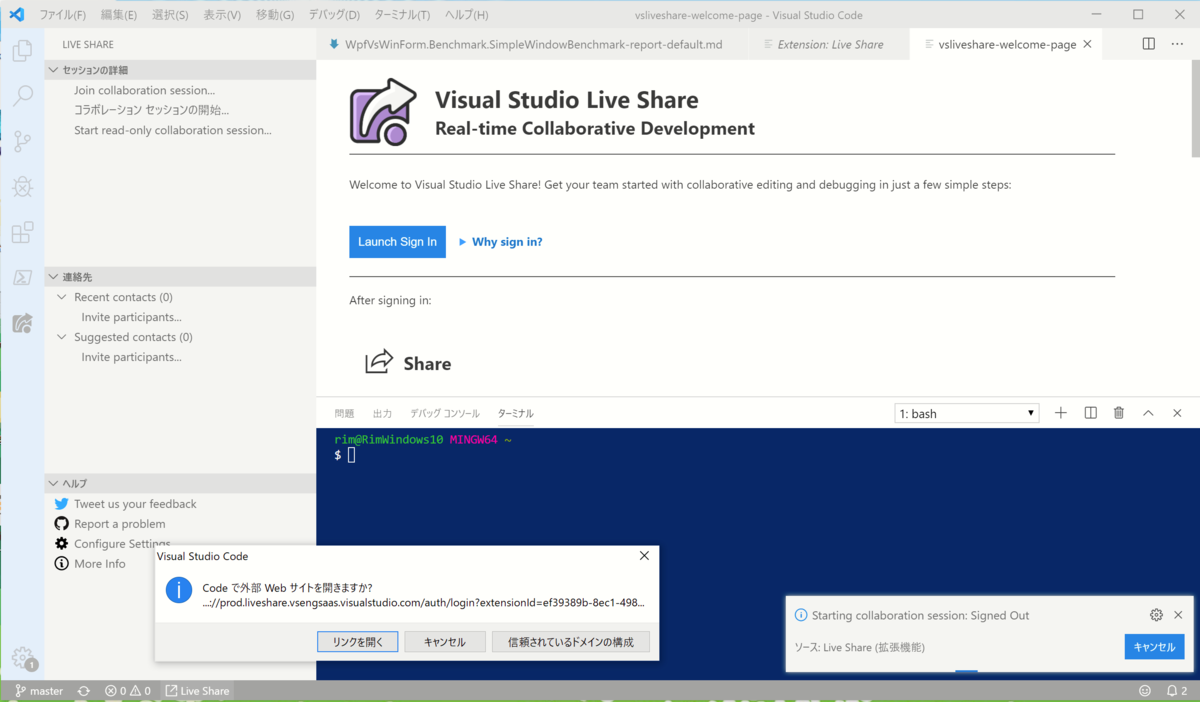Open the 編集(E) menu

[x=119, y=15]
